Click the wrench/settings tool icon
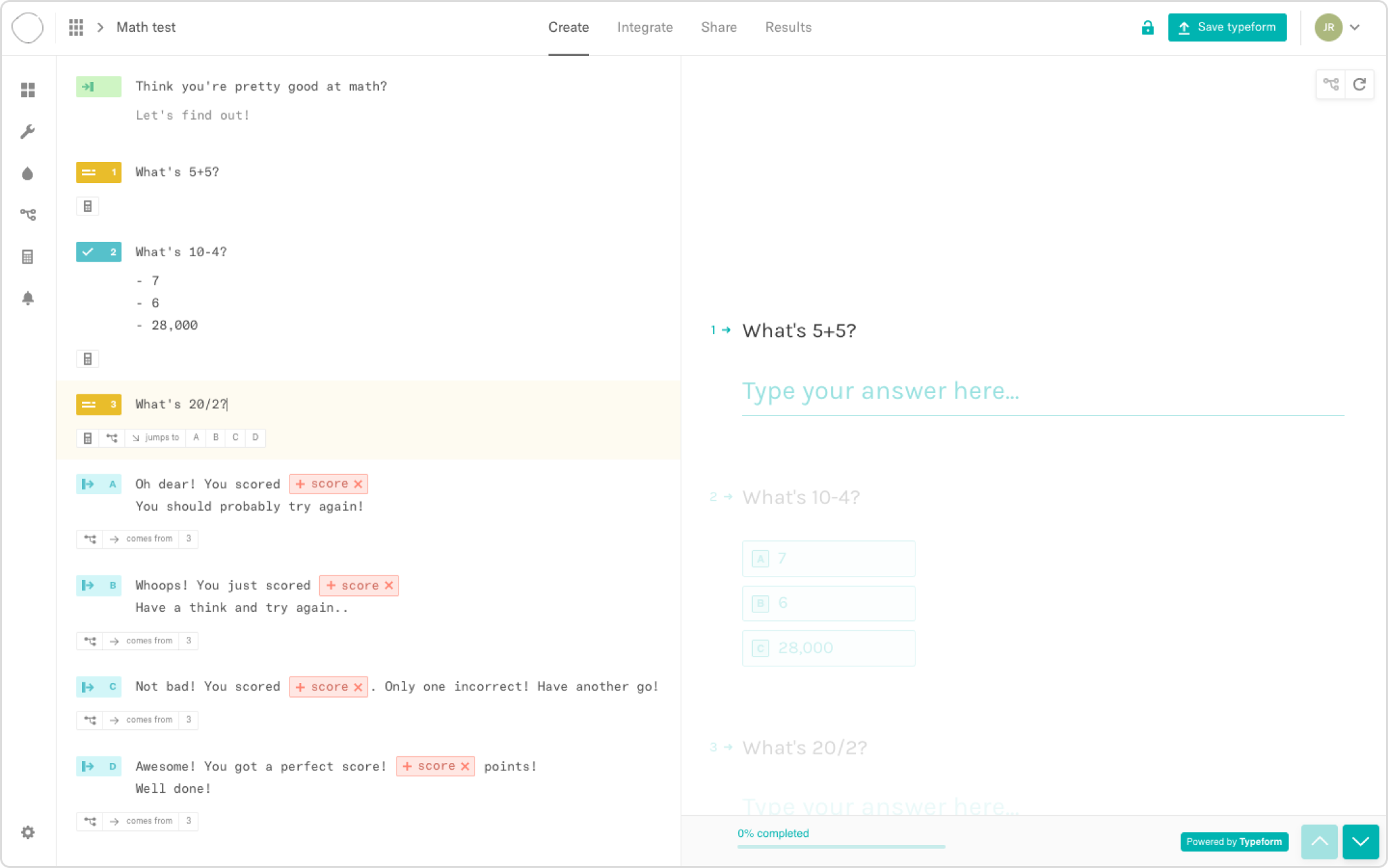1388x868 pixels. click(x=28, y=131)
